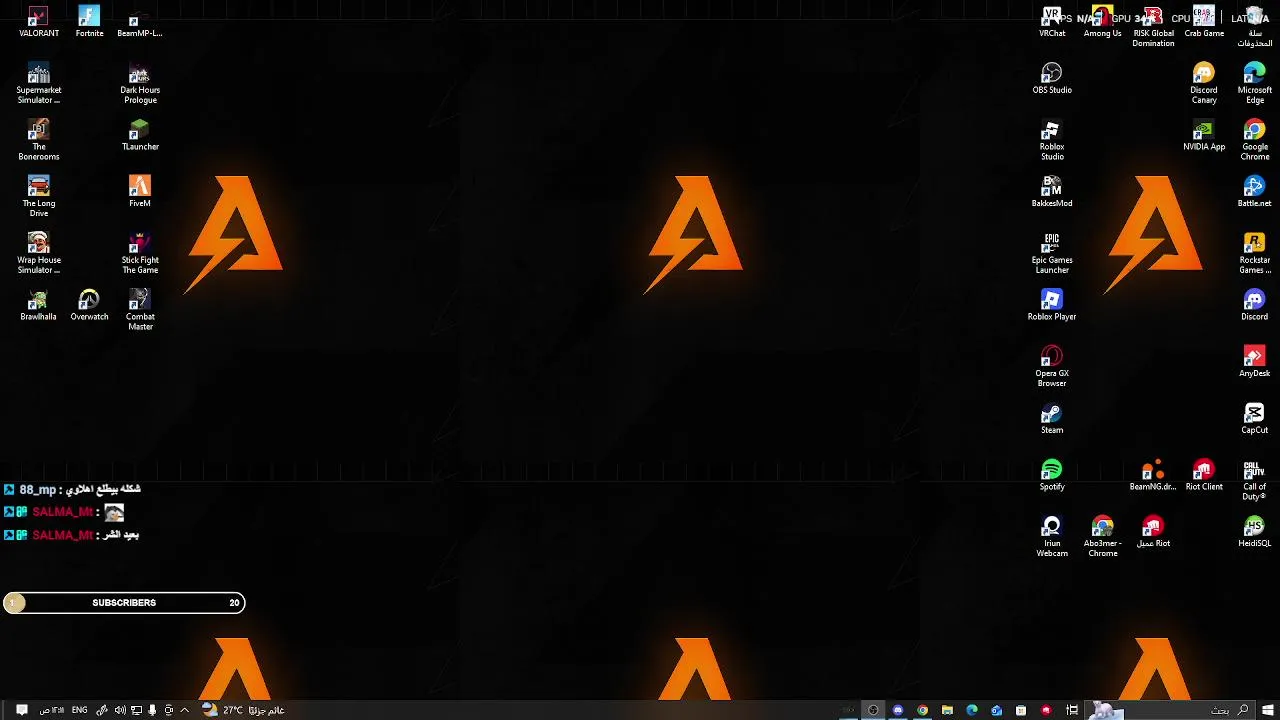Screen dimensions: 1280x720
Task: Select RISK Global Domination icon
Action: pos(1153,27)
